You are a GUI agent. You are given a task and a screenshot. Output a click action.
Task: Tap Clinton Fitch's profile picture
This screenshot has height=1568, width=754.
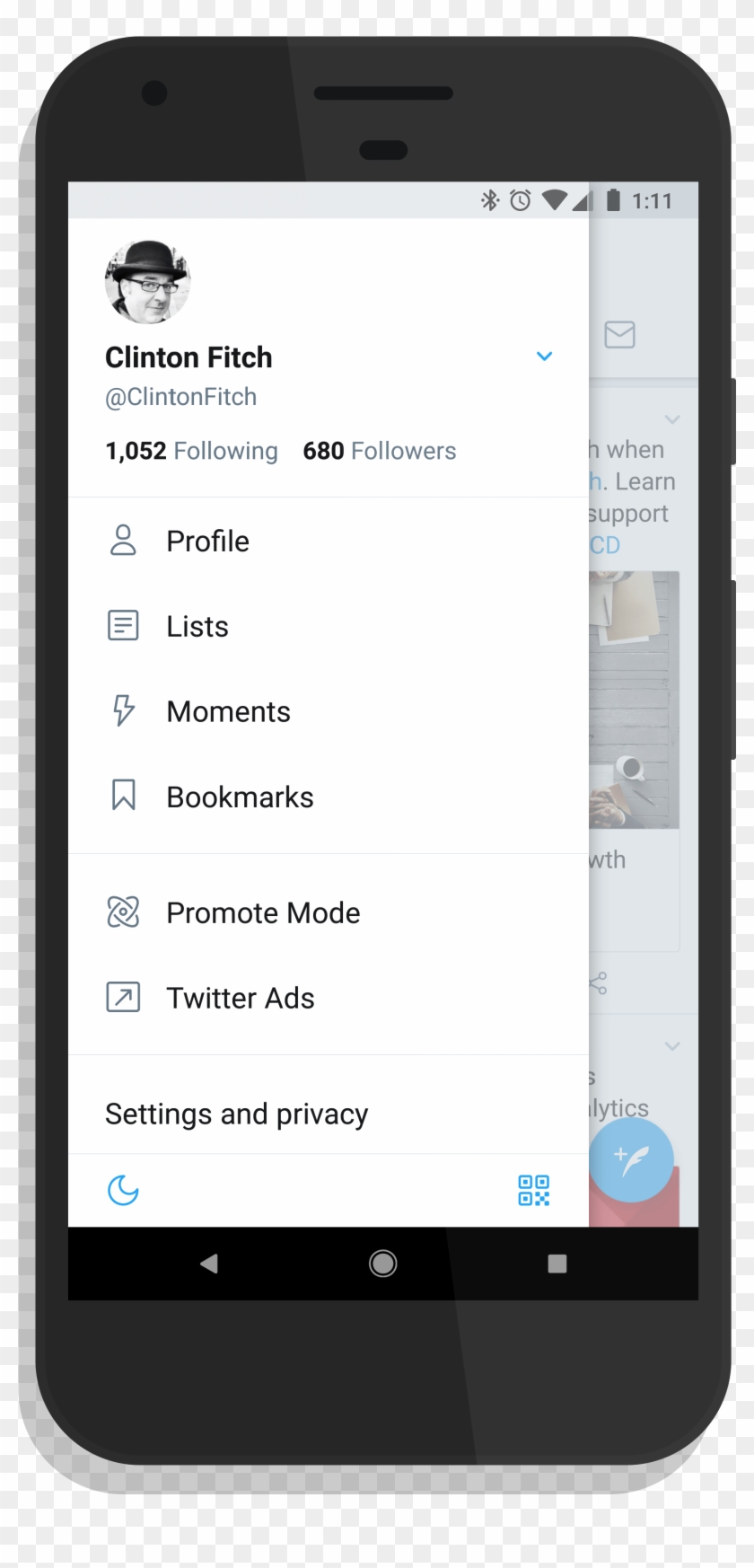(x=146, y=281)
